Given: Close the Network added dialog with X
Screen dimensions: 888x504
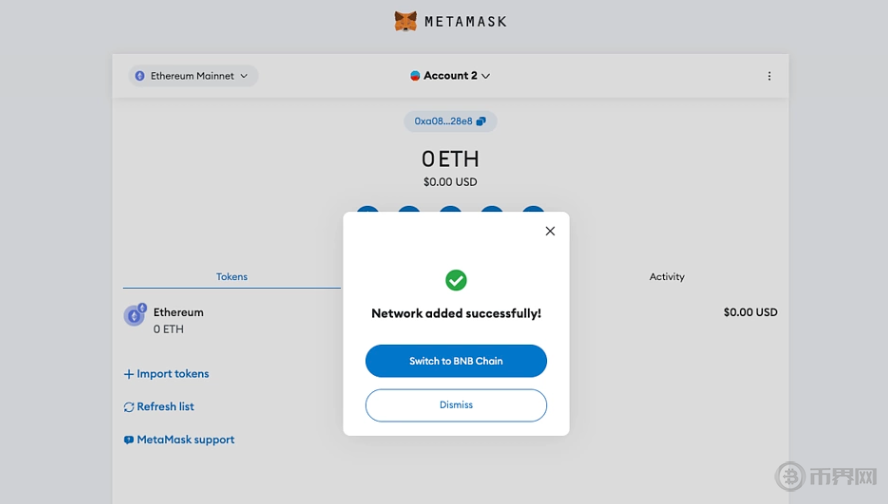Looking at the screenshot, I should point(550,231).
